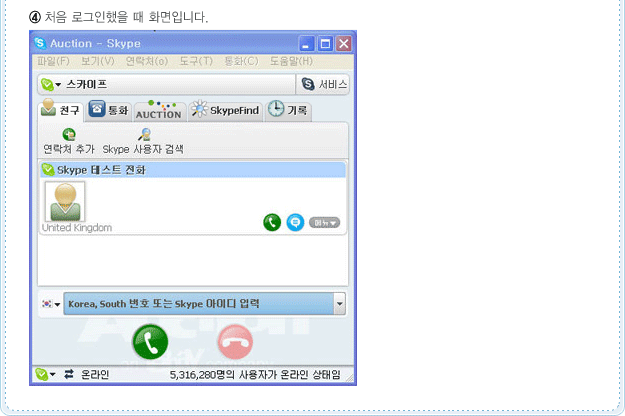
Task: Open the 메뉴 dropdown on the contact card
Action: 324,223
